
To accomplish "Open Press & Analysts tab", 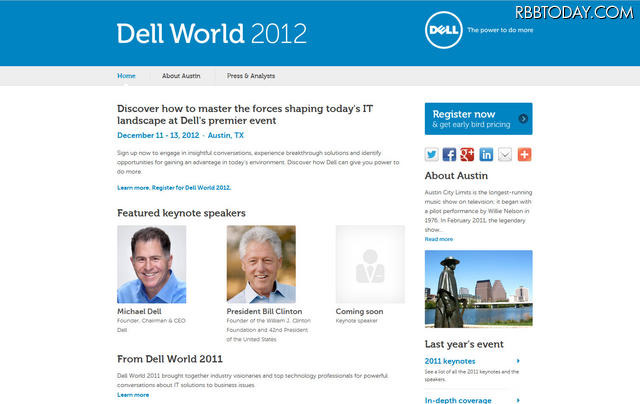I will click(251, 76).
